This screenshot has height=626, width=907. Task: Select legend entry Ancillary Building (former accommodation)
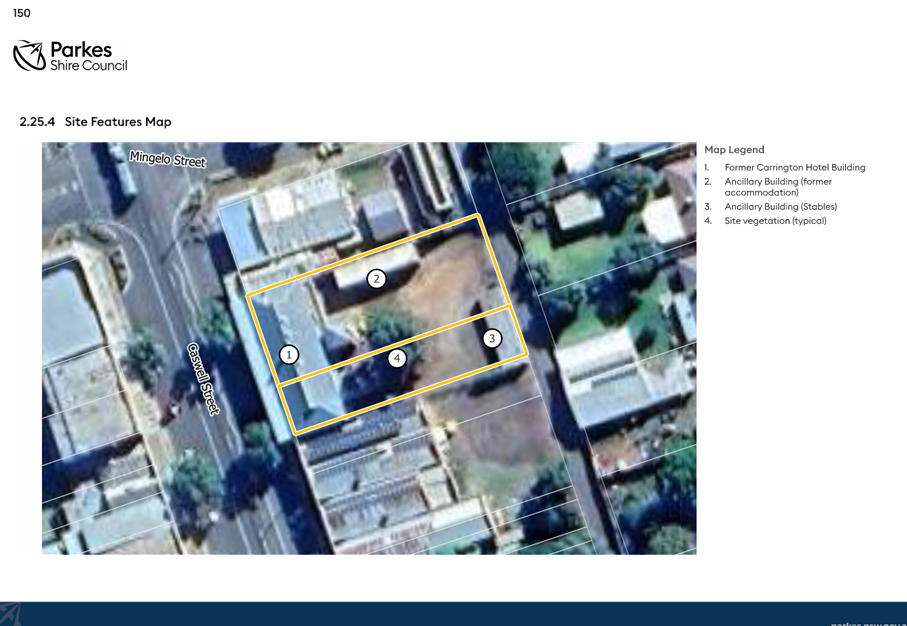click(778, 187)
